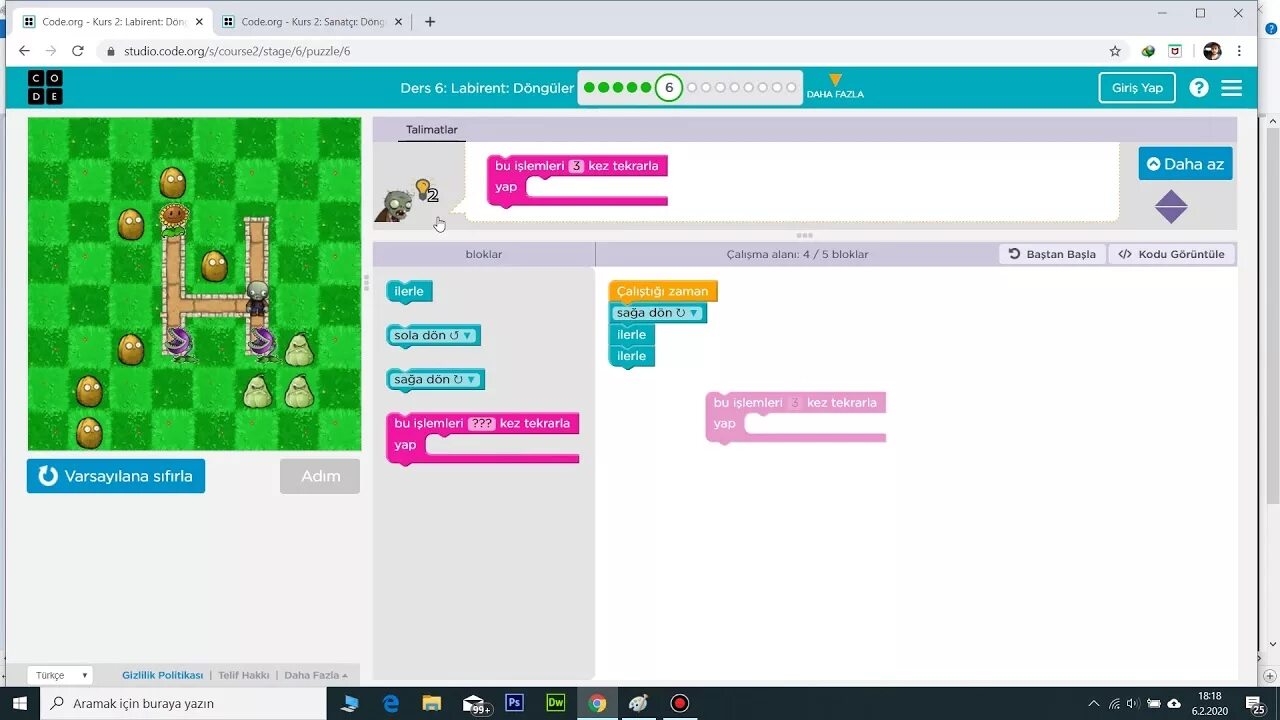Select the Çalıştığı zaman block
The height and width of the screenshot is (720, 1280).
pos(662,291)
